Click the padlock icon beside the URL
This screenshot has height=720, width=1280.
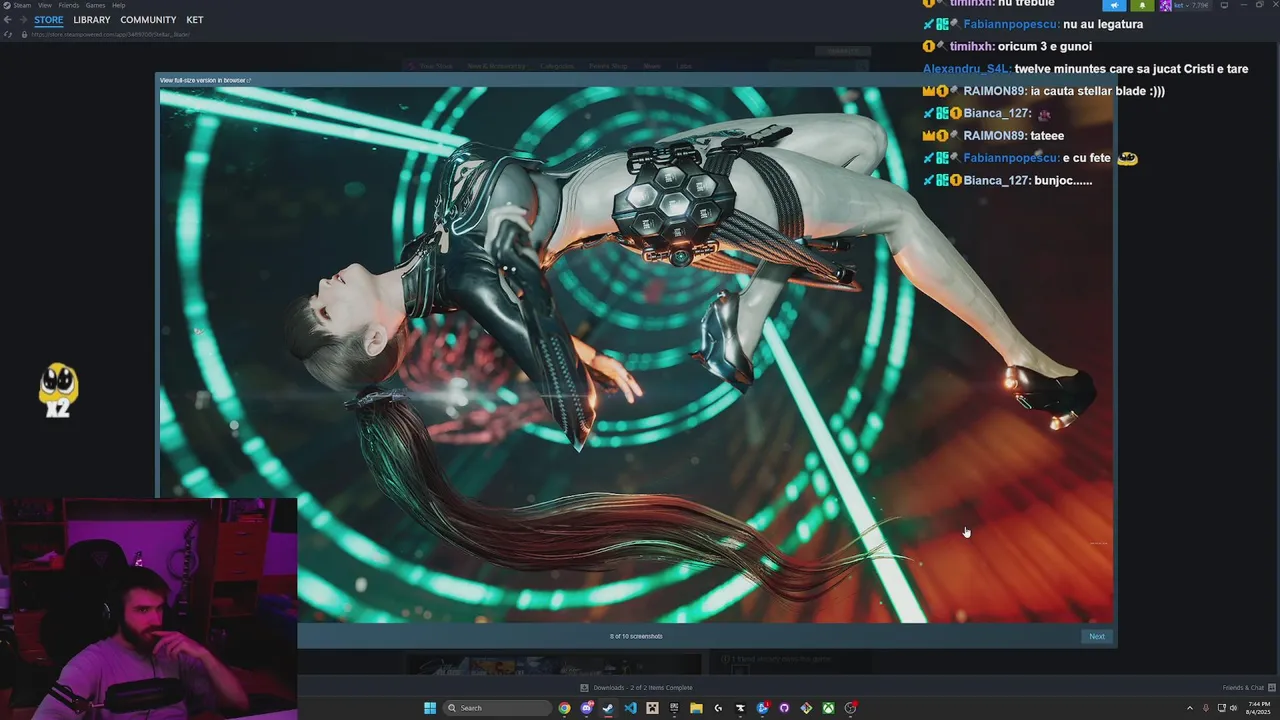point(24,34)
